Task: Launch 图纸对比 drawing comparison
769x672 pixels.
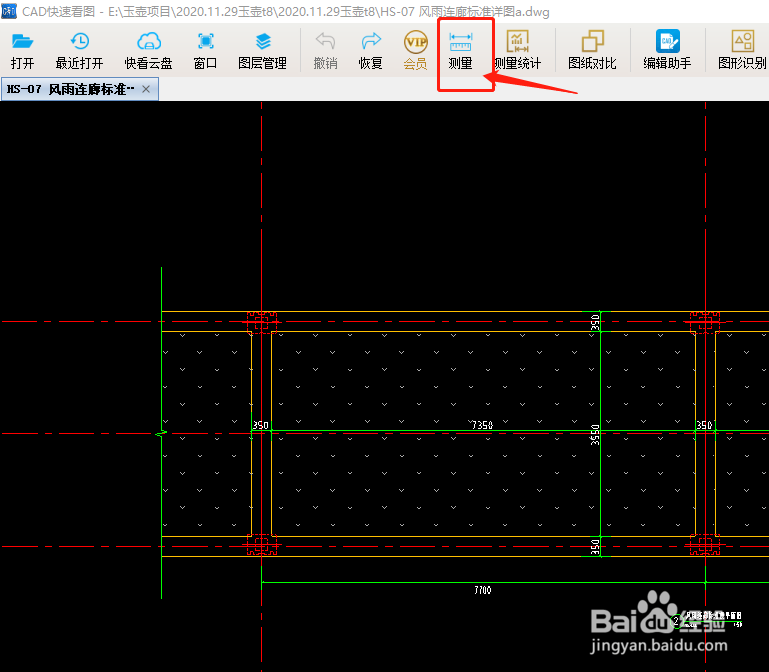Action: pyautogui.click(x=592, y=51)
